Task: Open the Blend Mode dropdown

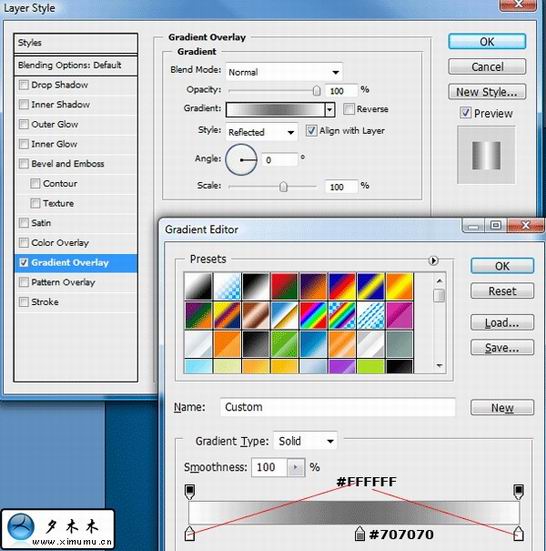Action: [284, 72]
